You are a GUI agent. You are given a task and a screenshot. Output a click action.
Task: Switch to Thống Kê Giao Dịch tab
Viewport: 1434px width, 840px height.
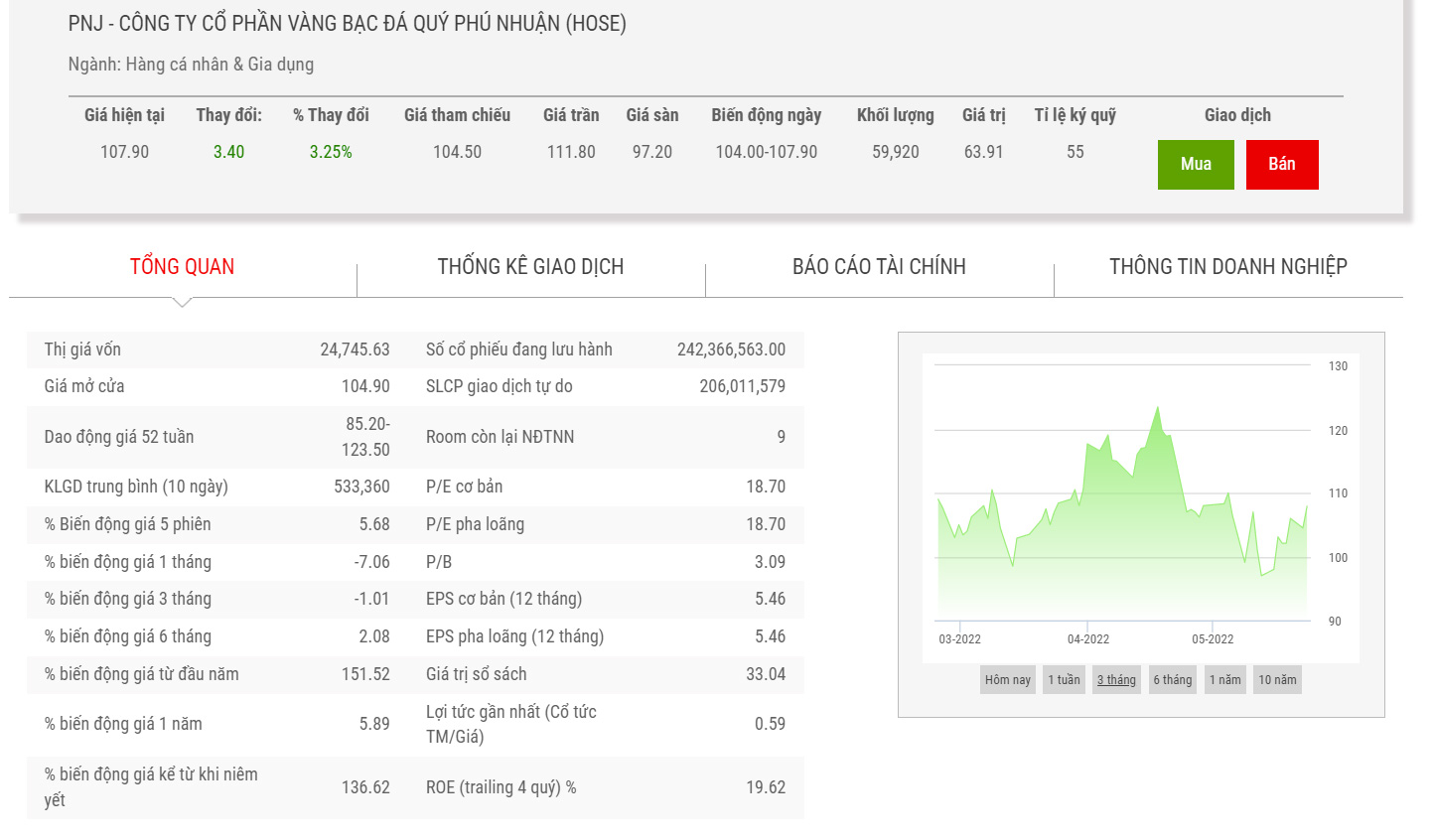click(x=530, y=266)
